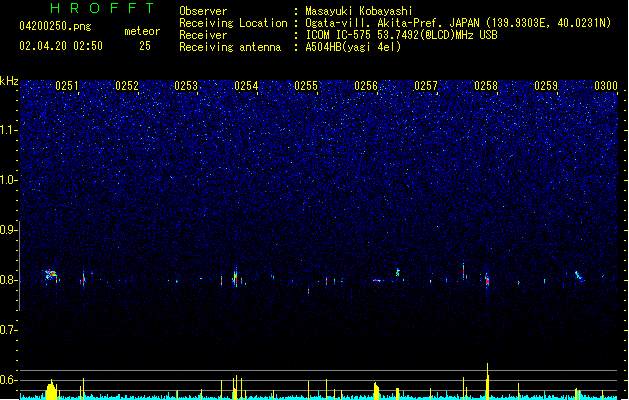
Task: Click the 0.9 kHz axis label
Action: (8, 230)
